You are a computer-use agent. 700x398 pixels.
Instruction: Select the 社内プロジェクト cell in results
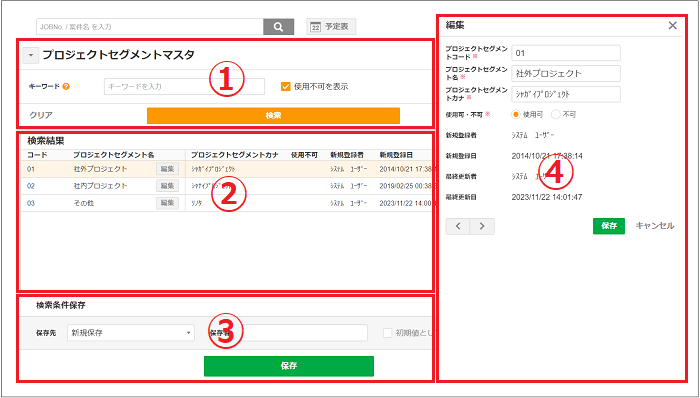[x=100, y=186]
